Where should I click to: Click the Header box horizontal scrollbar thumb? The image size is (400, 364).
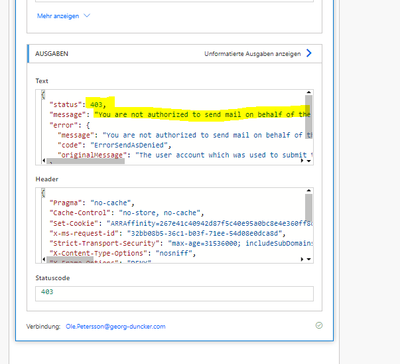pos(70,259)
